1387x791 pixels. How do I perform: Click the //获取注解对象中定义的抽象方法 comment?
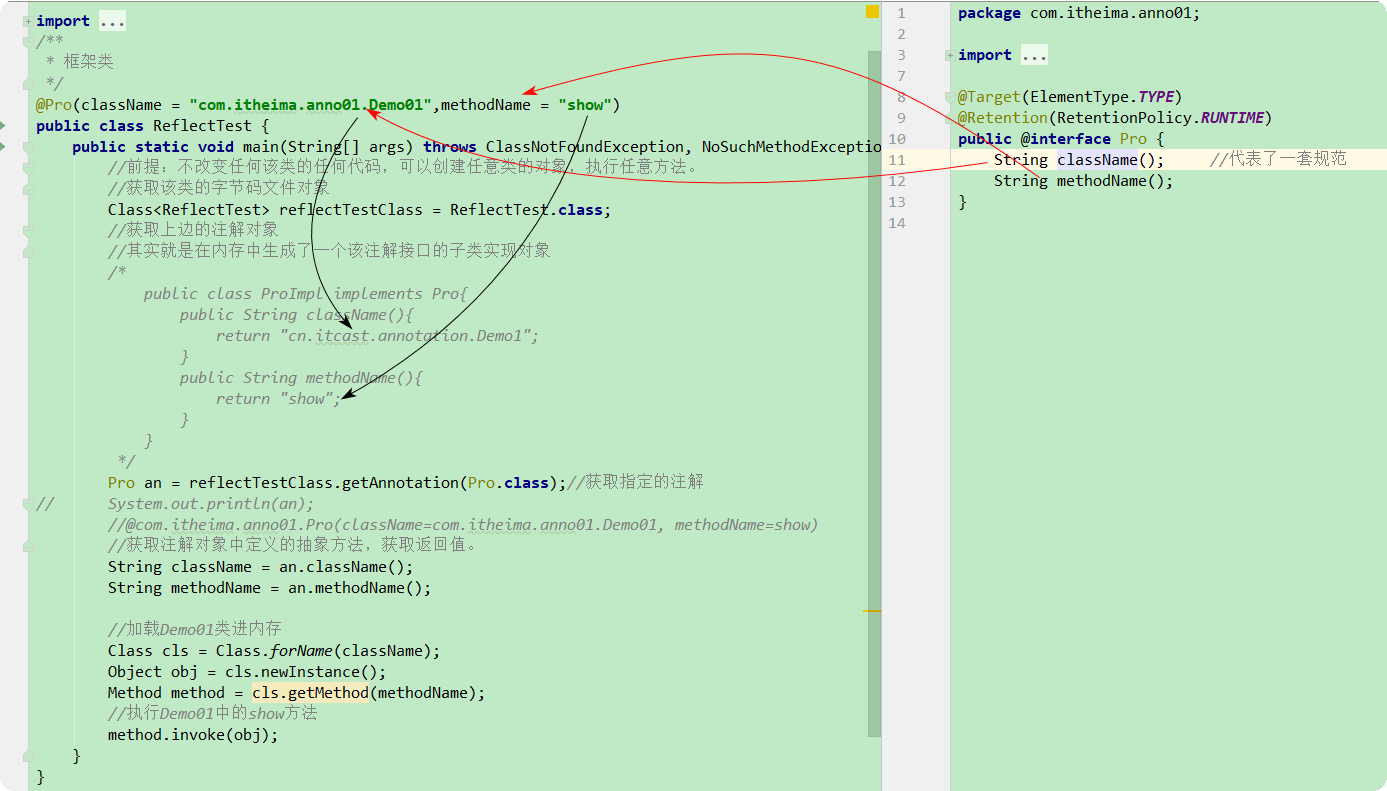(293, 545)
